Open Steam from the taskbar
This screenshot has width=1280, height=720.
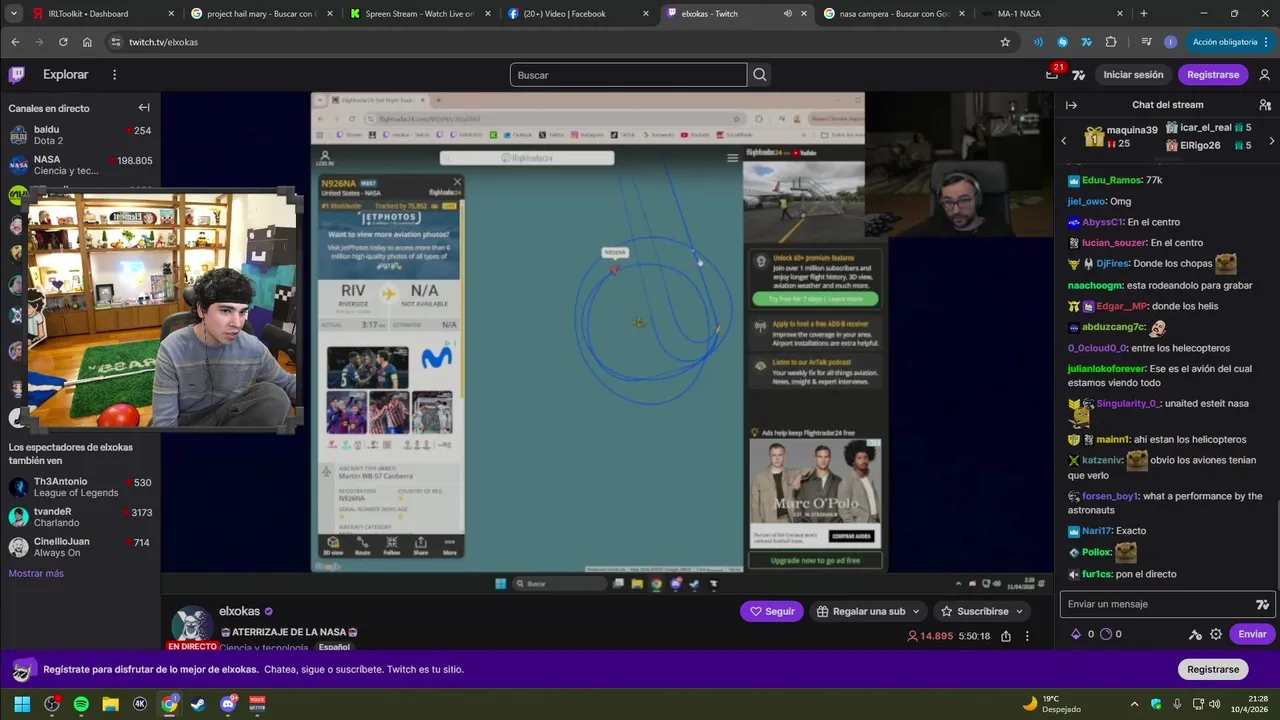[x=198, y=704]
